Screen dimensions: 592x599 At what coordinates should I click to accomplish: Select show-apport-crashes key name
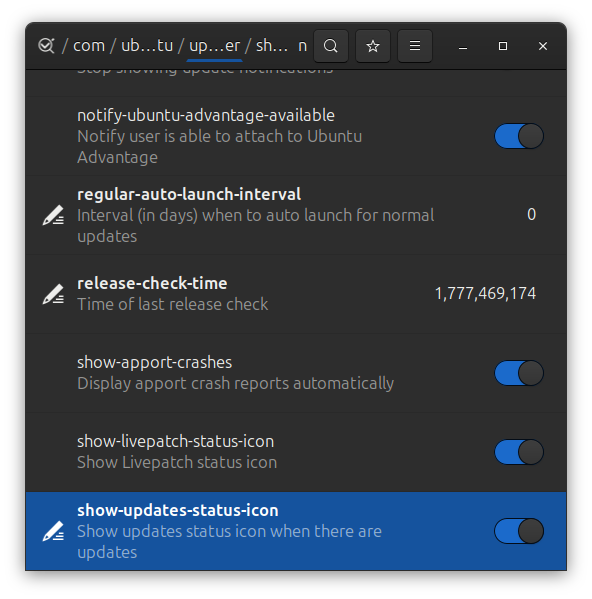[x=154, y=363]
